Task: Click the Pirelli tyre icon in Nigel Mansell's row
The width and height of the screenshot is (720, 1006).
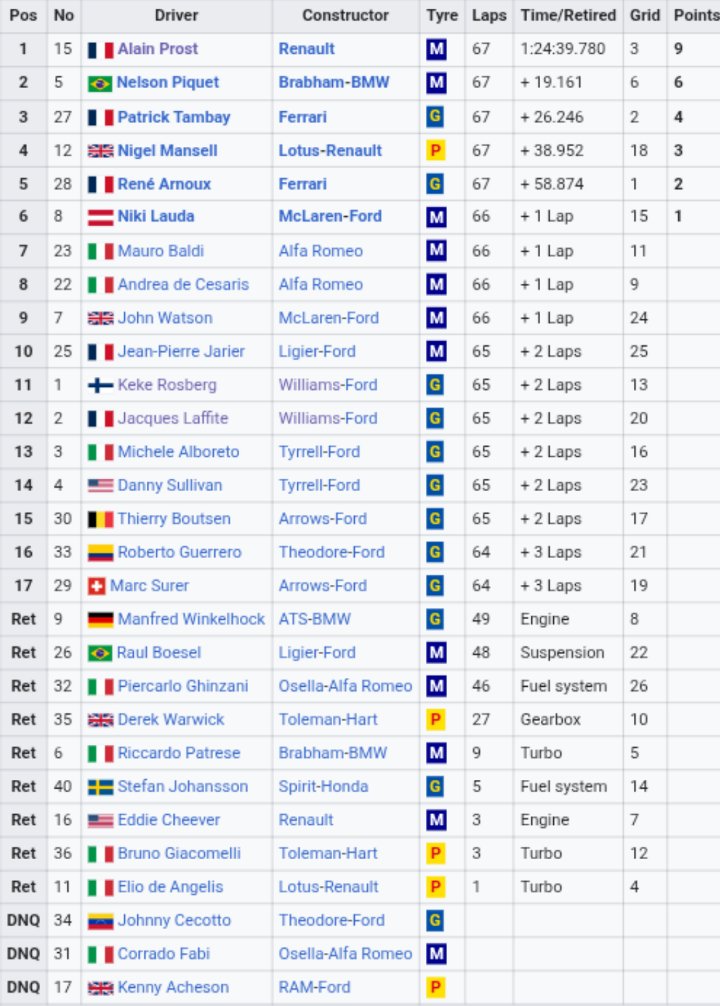Action: pos(435,150)
